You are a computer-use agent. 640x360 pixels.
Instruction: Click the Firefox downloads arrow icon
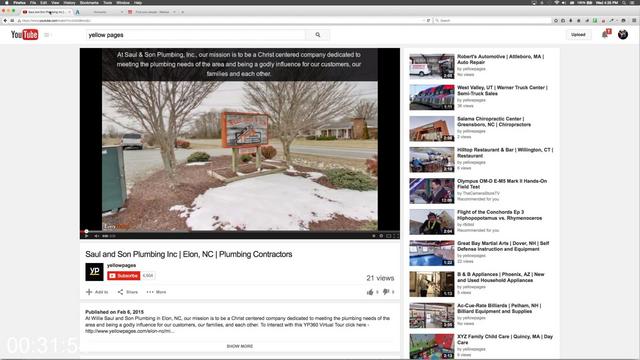(571, 20)
